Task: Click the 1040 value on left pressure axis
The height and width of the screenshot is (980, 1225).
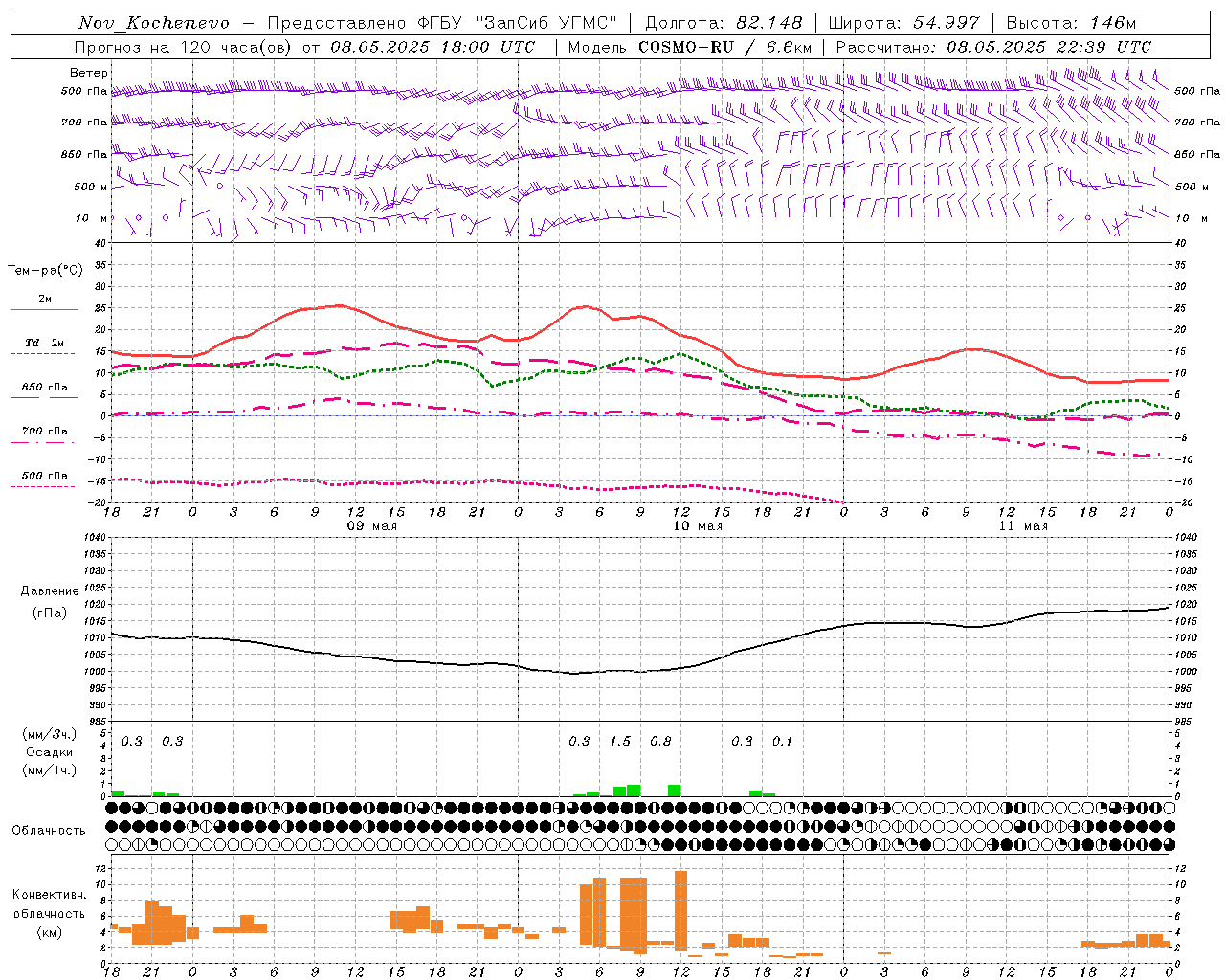Action: 94,538
